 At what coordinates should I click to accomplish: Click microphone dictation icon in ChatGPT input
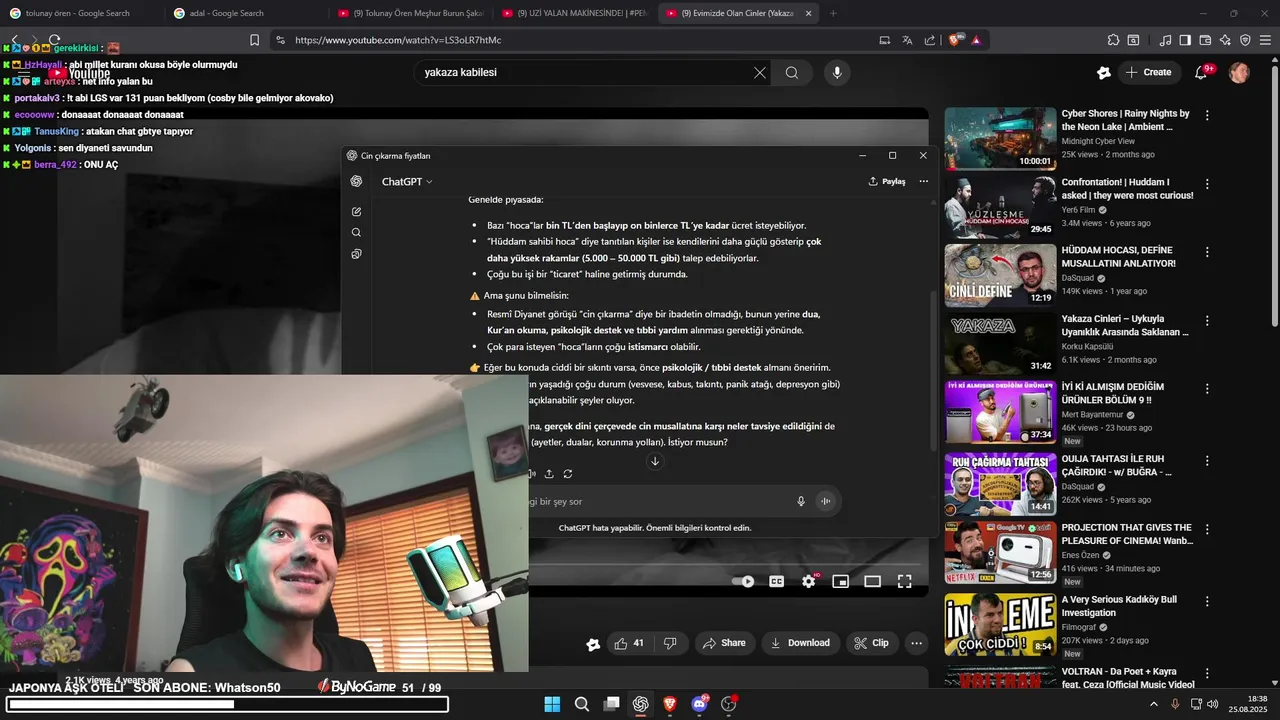801,502
